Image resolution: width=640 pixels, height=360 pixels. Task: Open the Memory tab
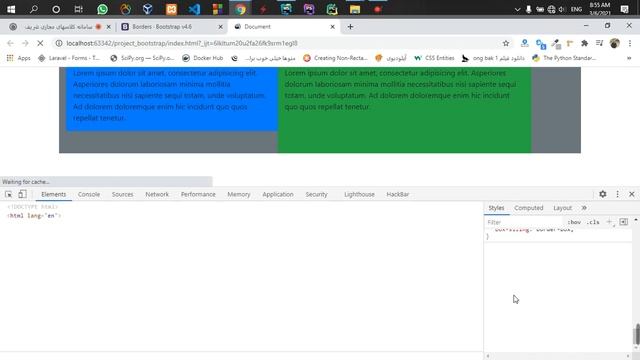pyautogui.click(x=239, y=194)
